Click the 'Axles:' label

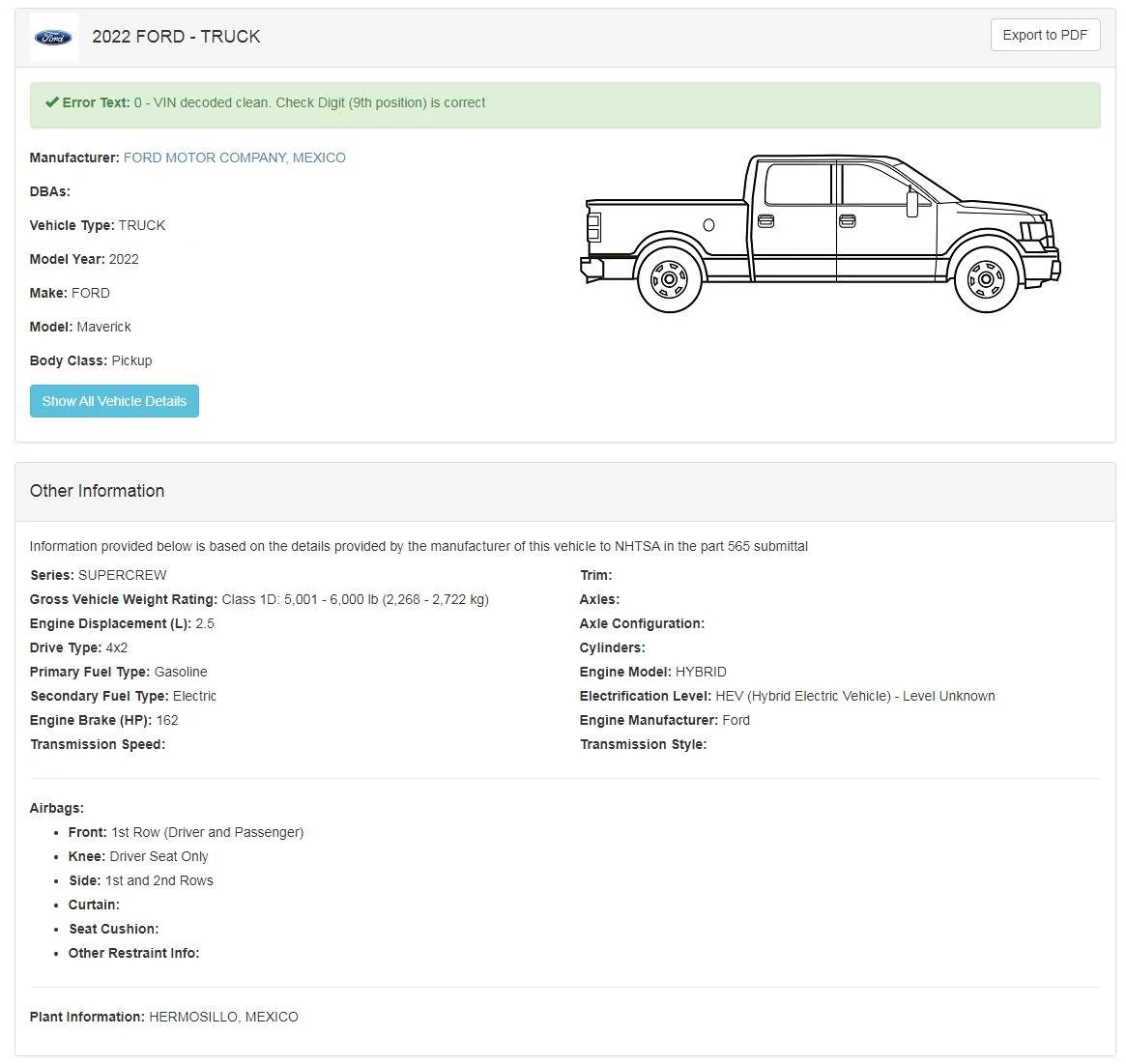tap(599, 599)
